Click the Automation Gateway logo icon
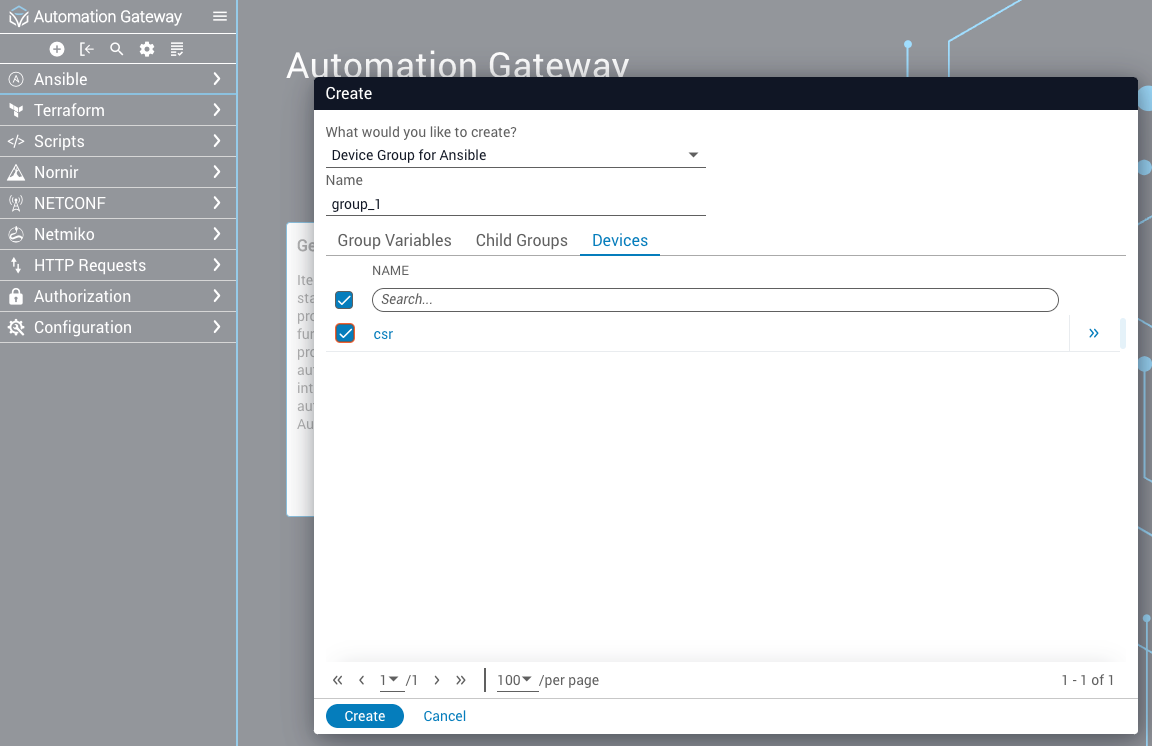 [18, 17]
